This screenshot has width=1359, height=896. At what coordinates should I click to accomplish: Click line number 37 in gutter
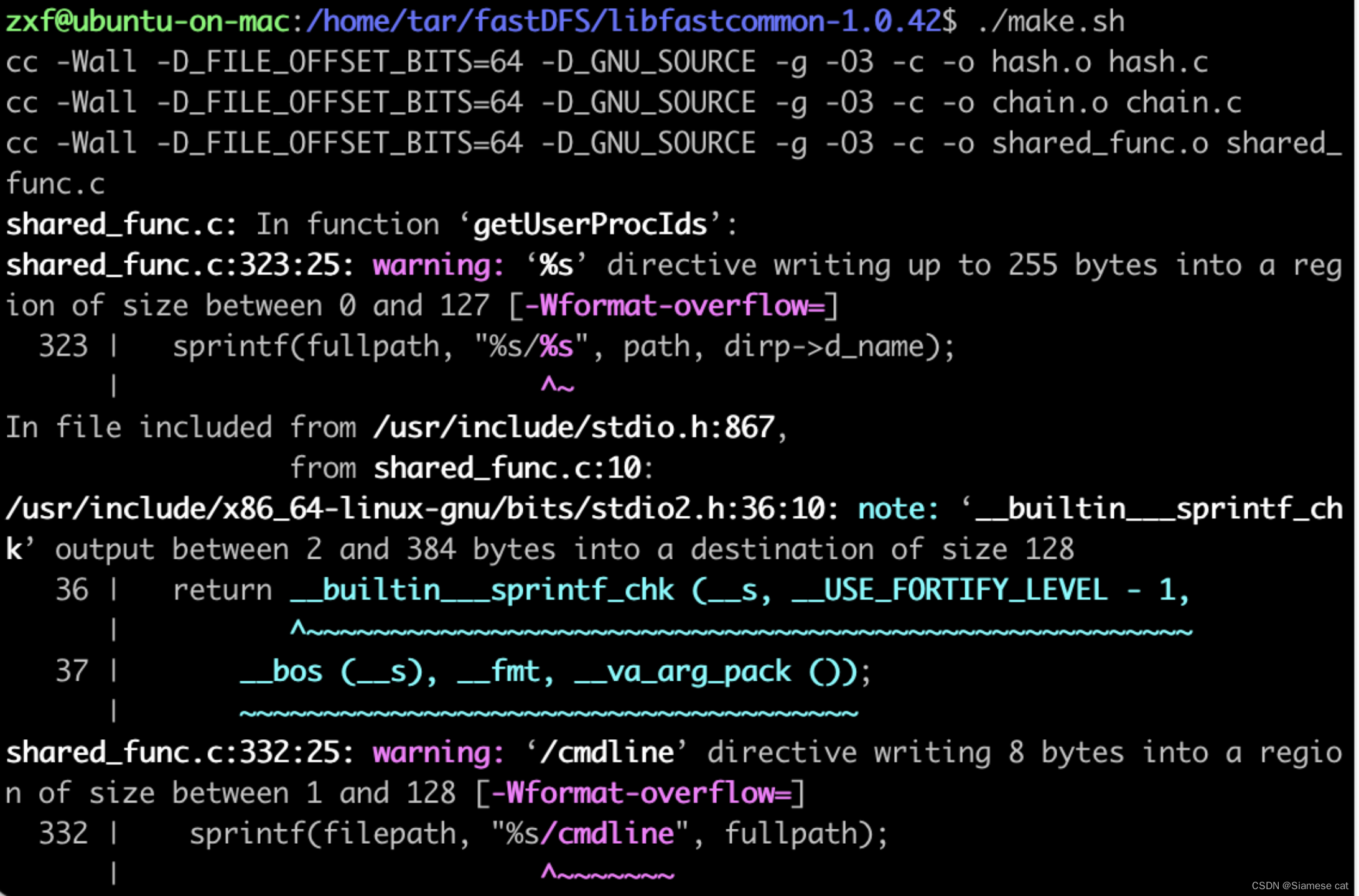[x=72, y=671]
